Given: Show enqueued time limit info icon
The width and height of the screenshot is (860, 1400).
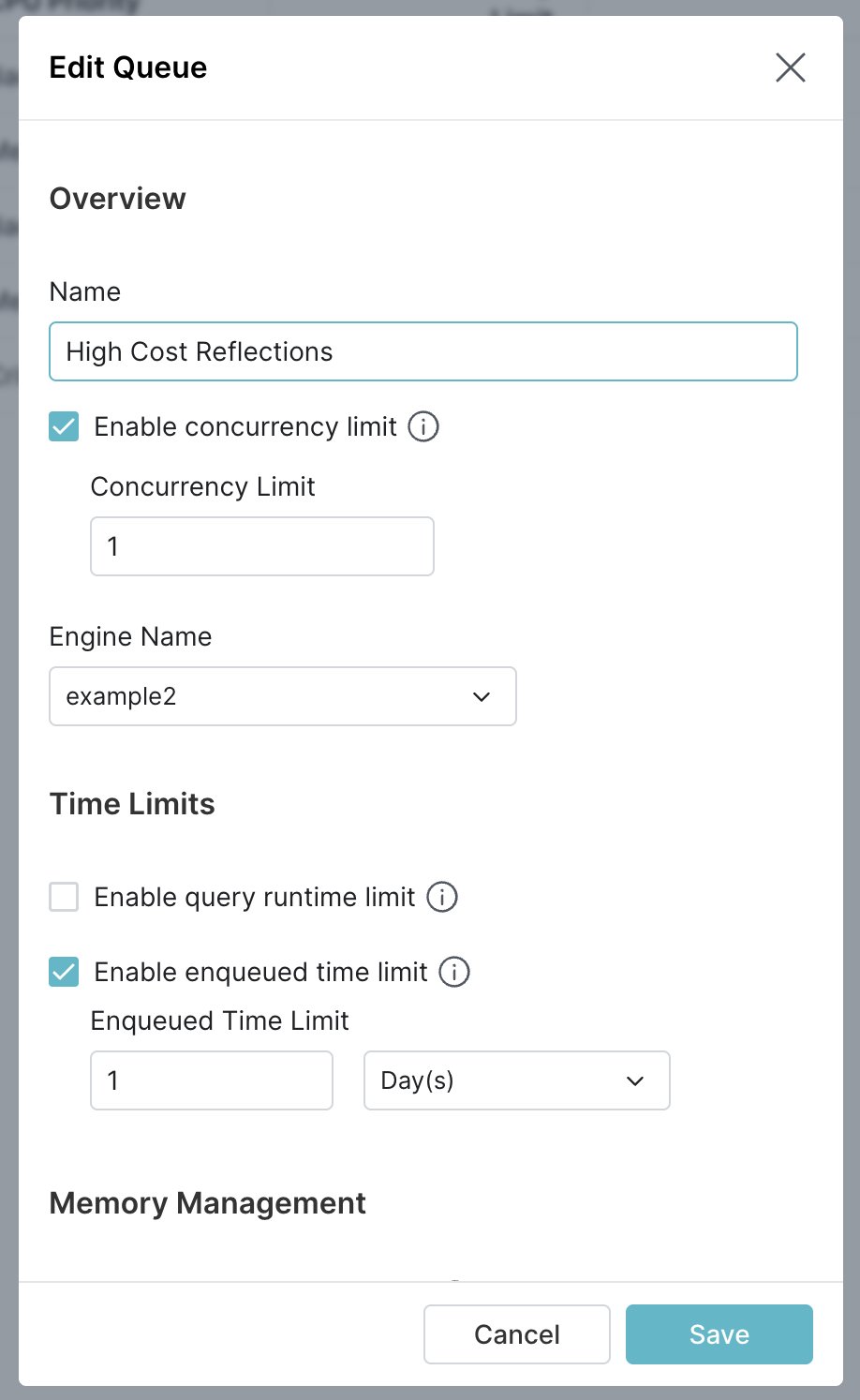Looking at the screenshot, I should 454,972.
